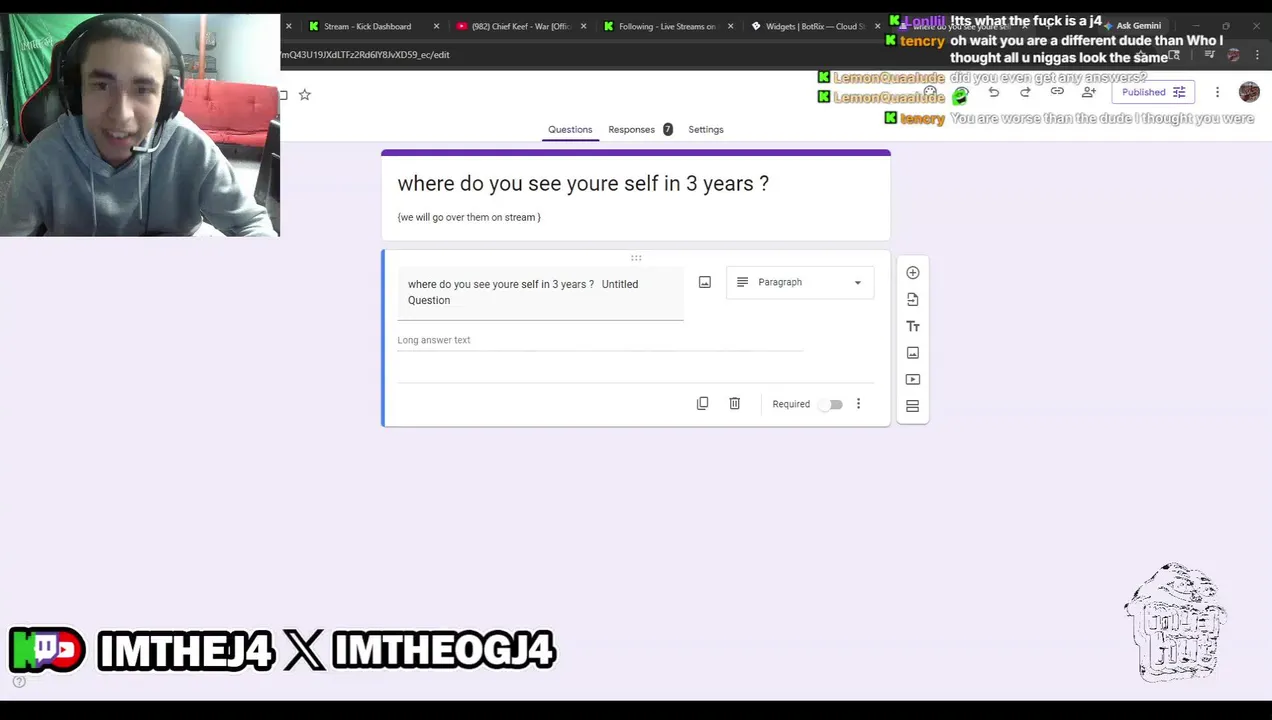Close the Stream - Kick Dashboard tab

point(436,26)
